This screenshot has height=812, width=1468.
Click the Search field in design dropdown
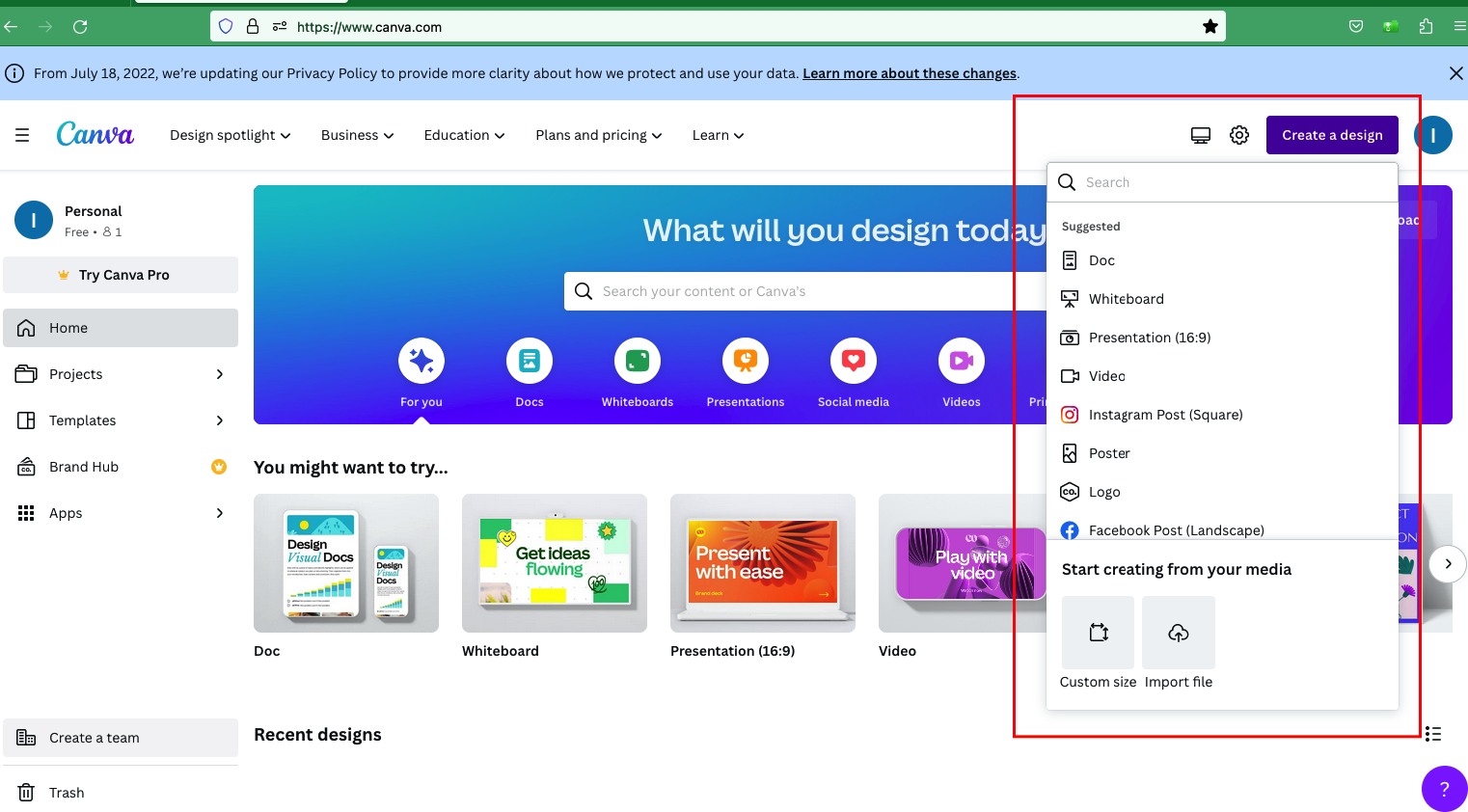pyautogui.click(x=1235, y=182)
